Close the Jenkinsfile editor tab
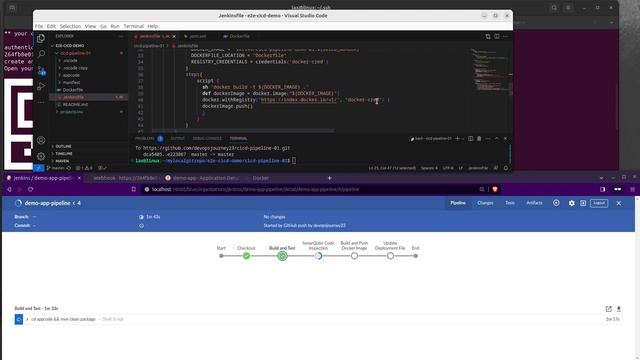This screenshot has height=360, width=640. click(x=174, y=36)
